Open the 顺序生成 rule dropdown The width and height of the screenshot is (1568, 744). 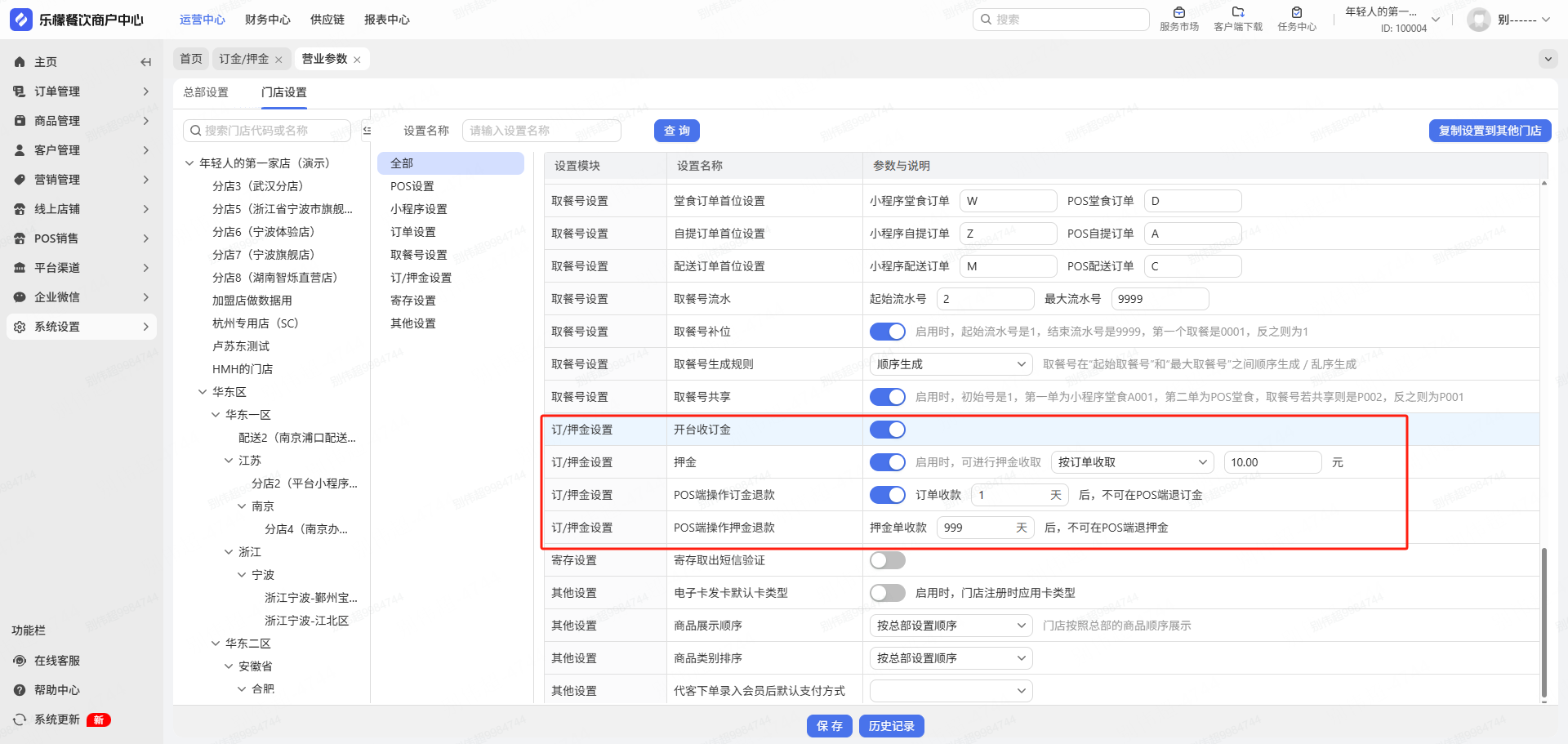pos(951,364)
